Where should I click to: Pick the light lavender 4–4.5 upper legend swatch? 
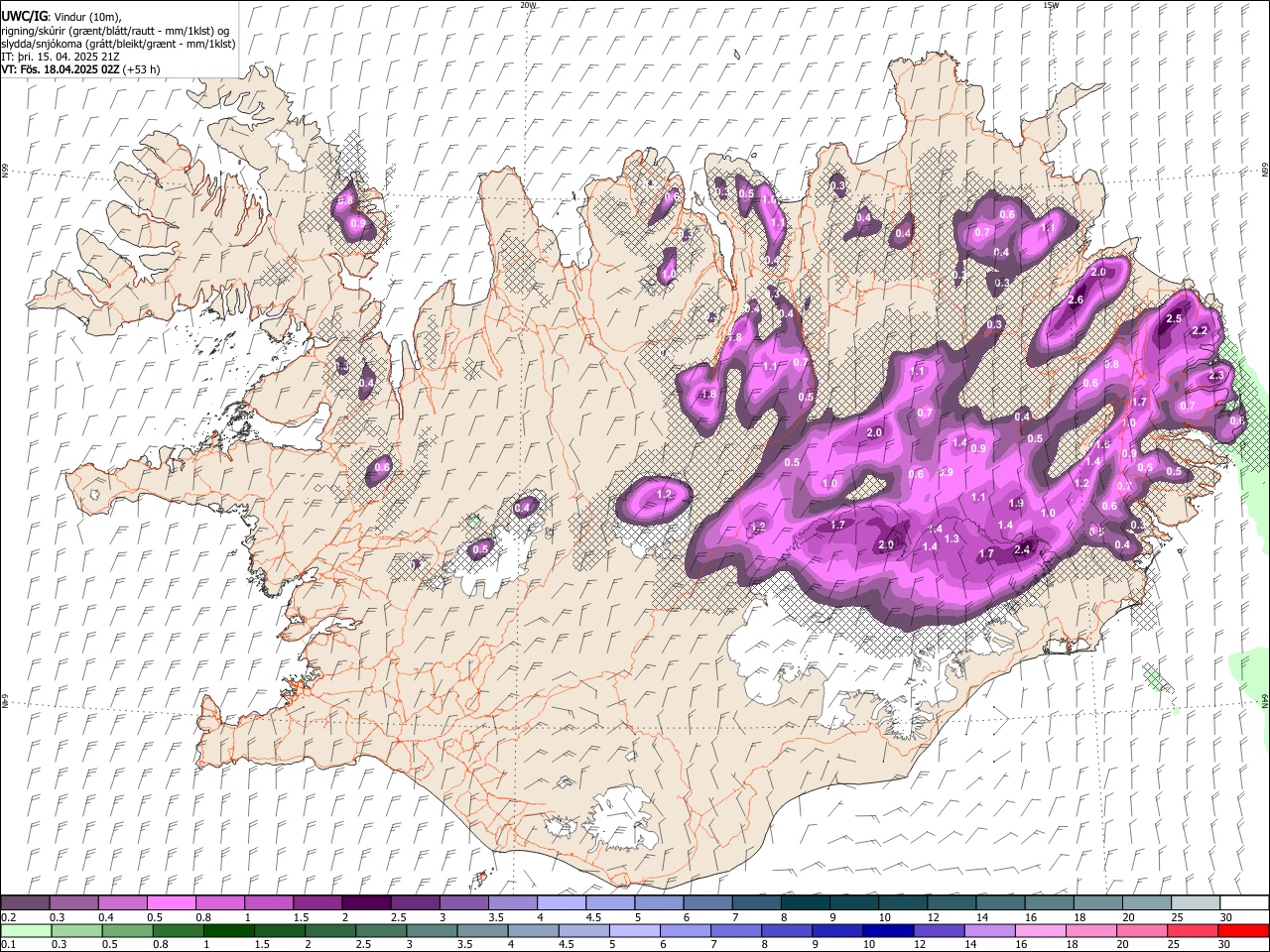(x=561, y=902)
